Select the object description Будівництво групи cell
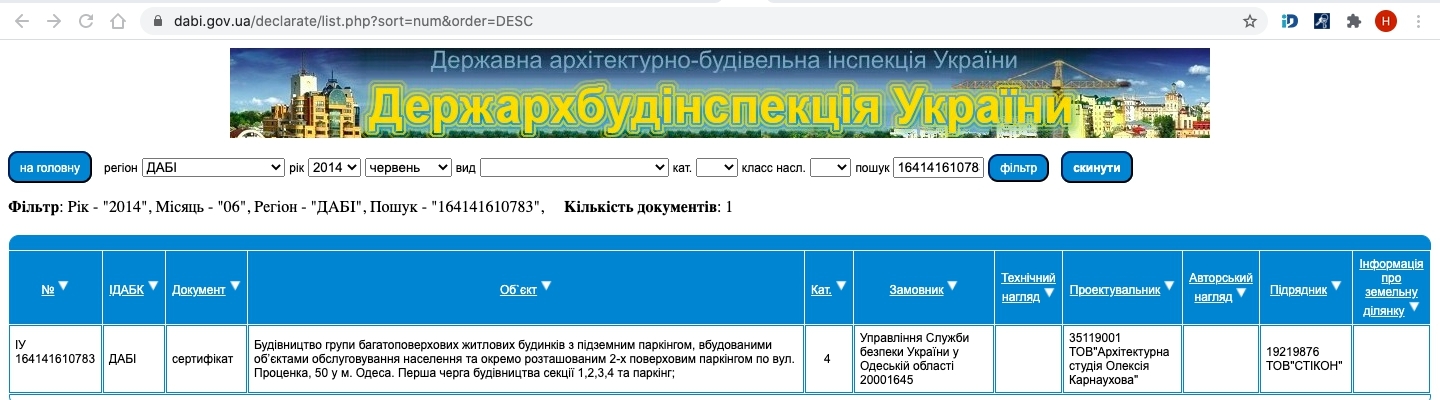The image size is (1440, 400). pos(526,359)
